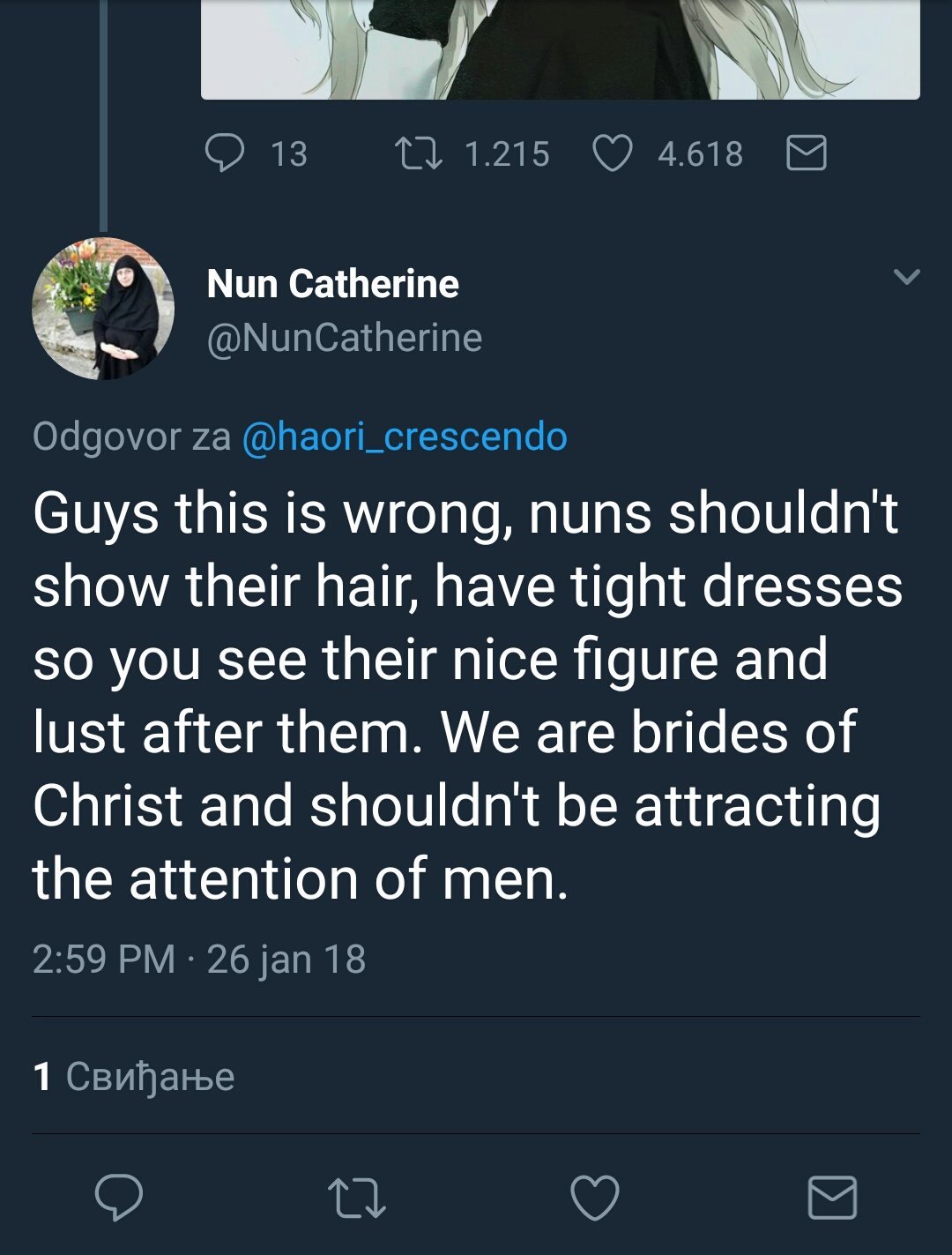The height and width of the screenshot is (1255, 952).
Task: Open Nun Catherine's profile picture
Action: pos(103,309)
